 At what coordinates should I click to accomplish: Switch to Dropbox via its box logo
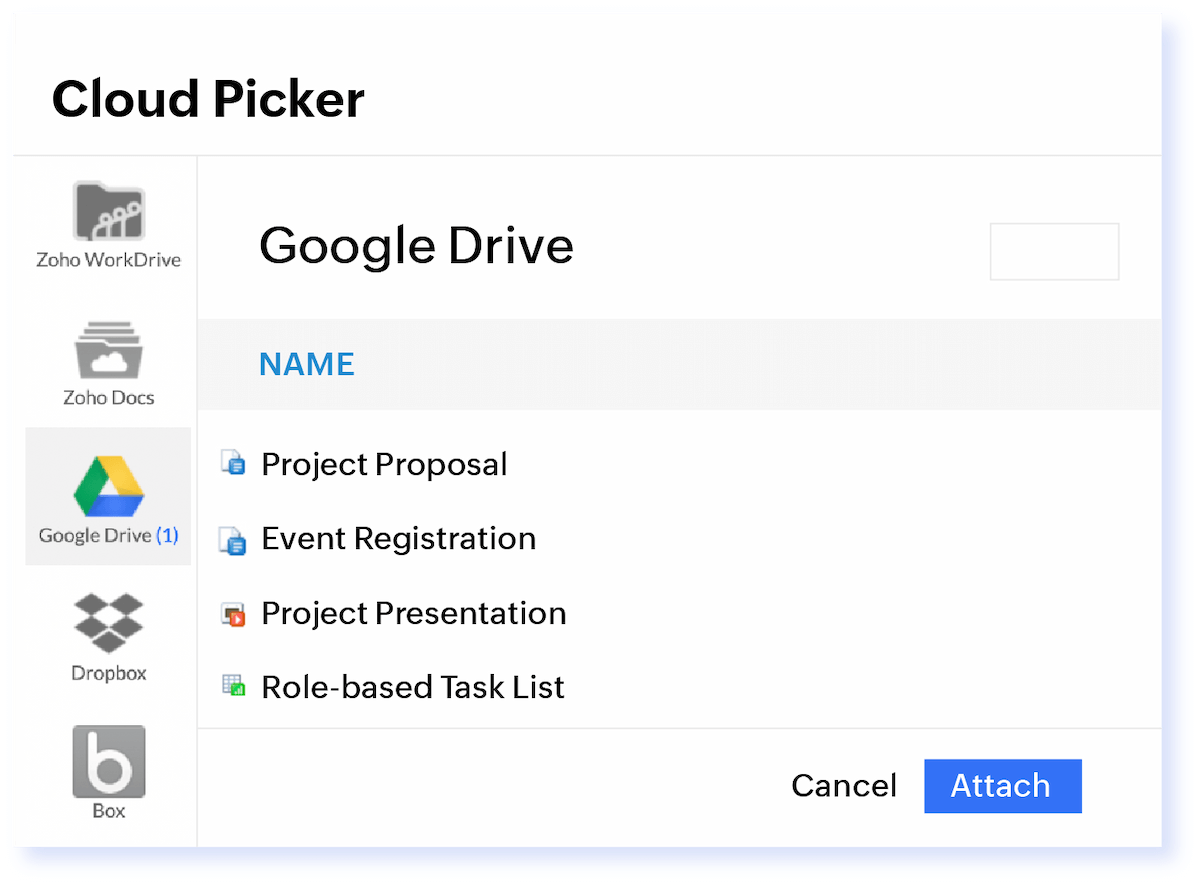pos(109,625)
